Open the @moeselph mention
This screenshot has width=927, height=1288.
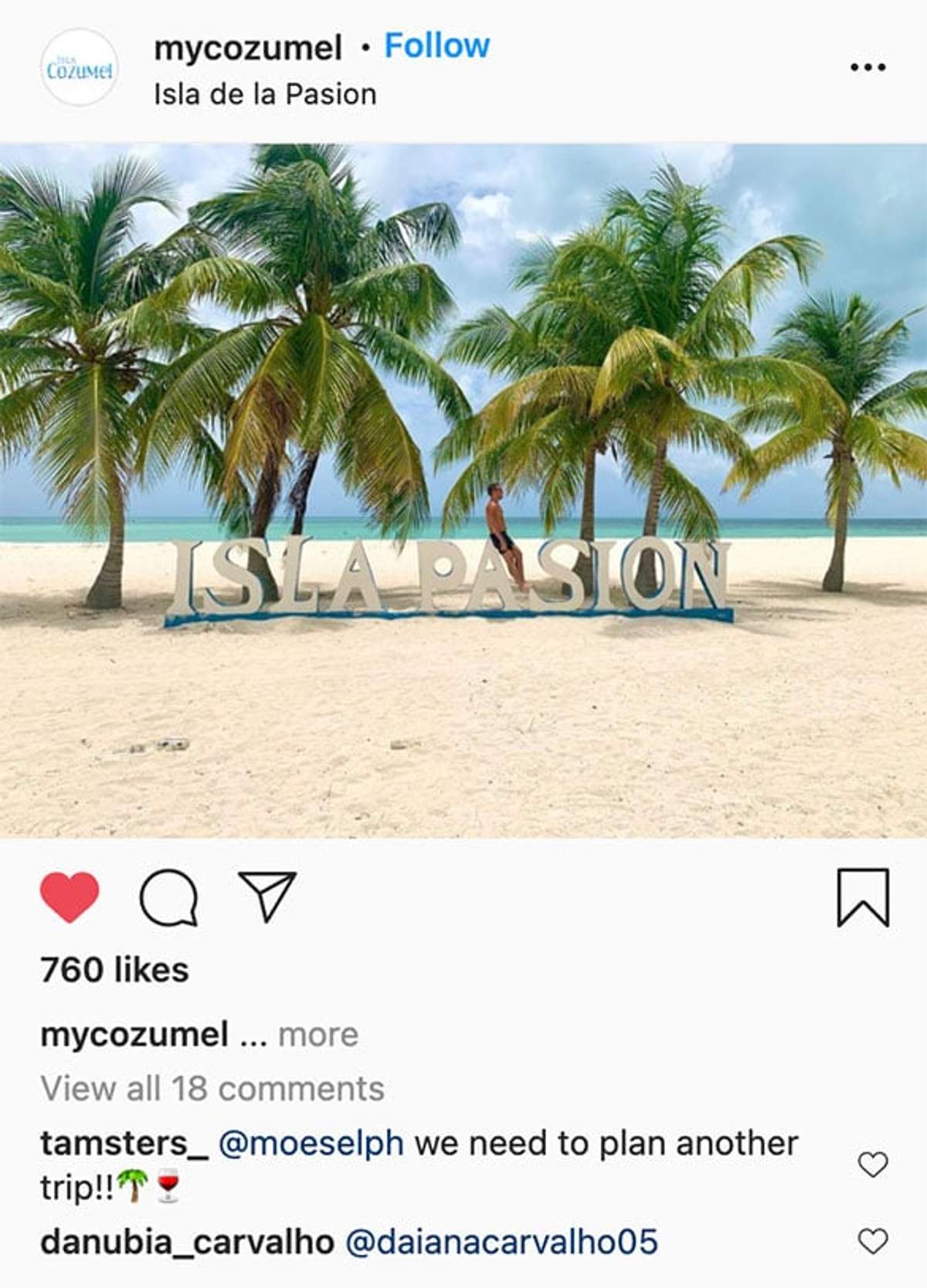pos(311,1144)
